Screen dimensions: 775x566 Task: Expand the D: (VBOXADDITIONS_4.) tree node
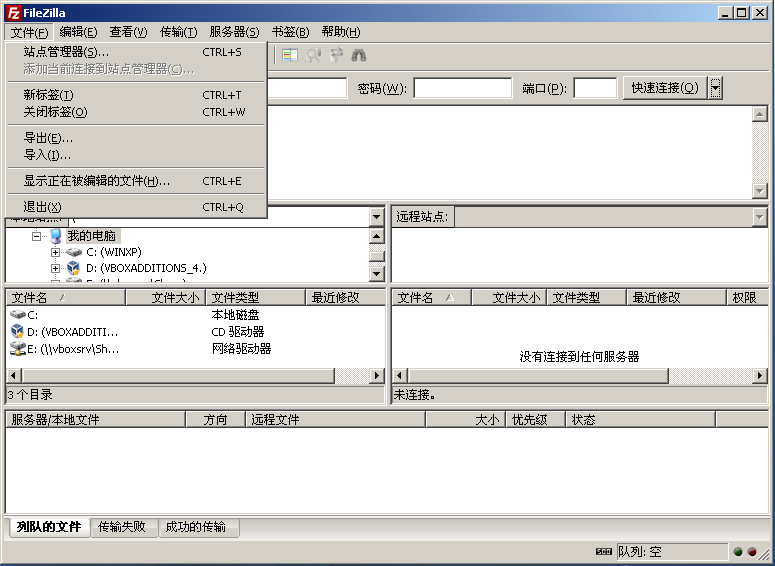pos(55,268)
